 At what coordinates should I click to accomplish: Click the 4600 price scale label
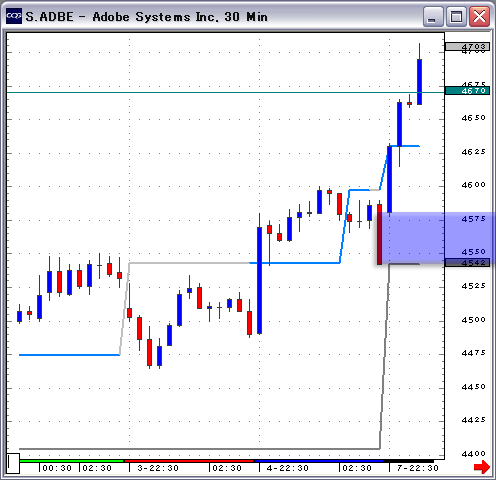[474, 185]
